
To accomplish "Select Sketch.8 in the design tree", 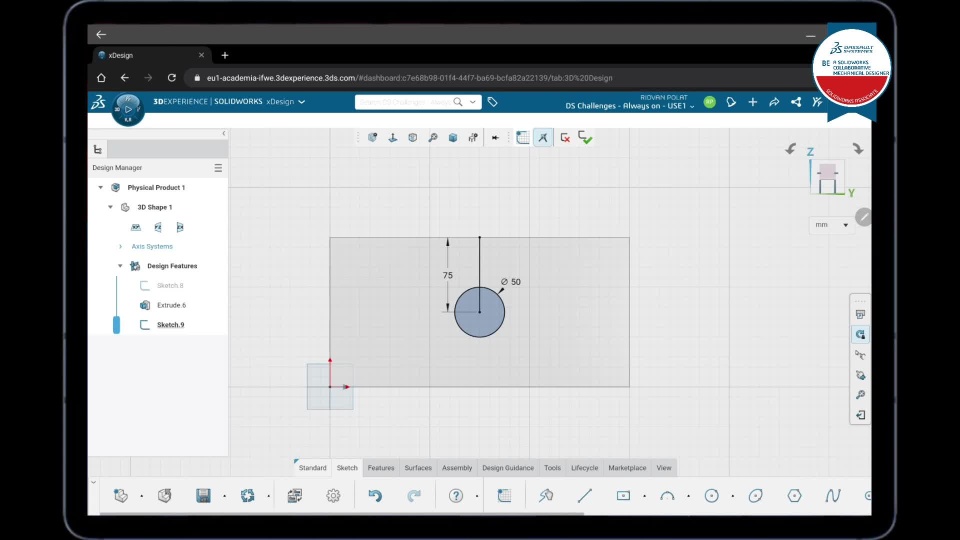I will 170,285.
